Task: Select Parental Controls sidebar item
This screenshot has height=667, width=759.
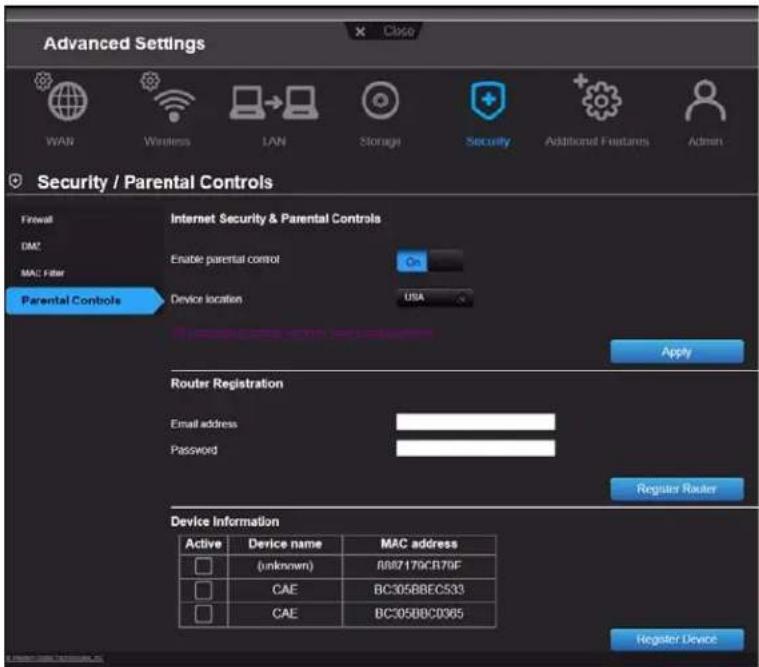Action: point(85,301)
